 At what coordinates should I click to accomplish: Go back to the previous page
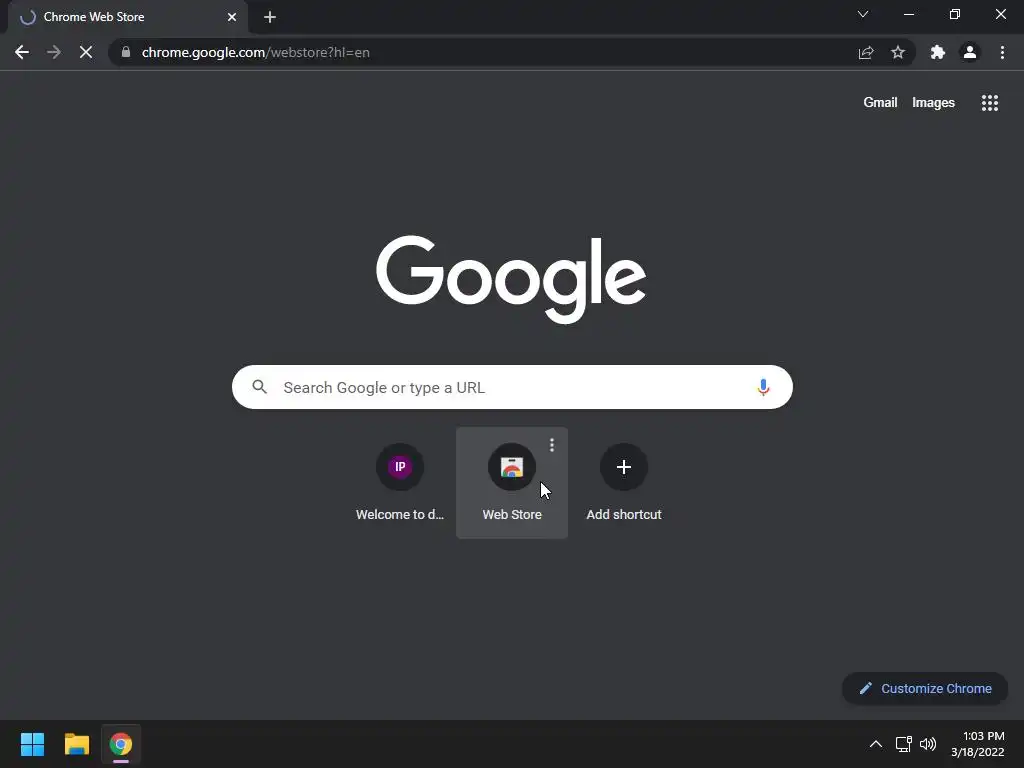coord(22,52)
